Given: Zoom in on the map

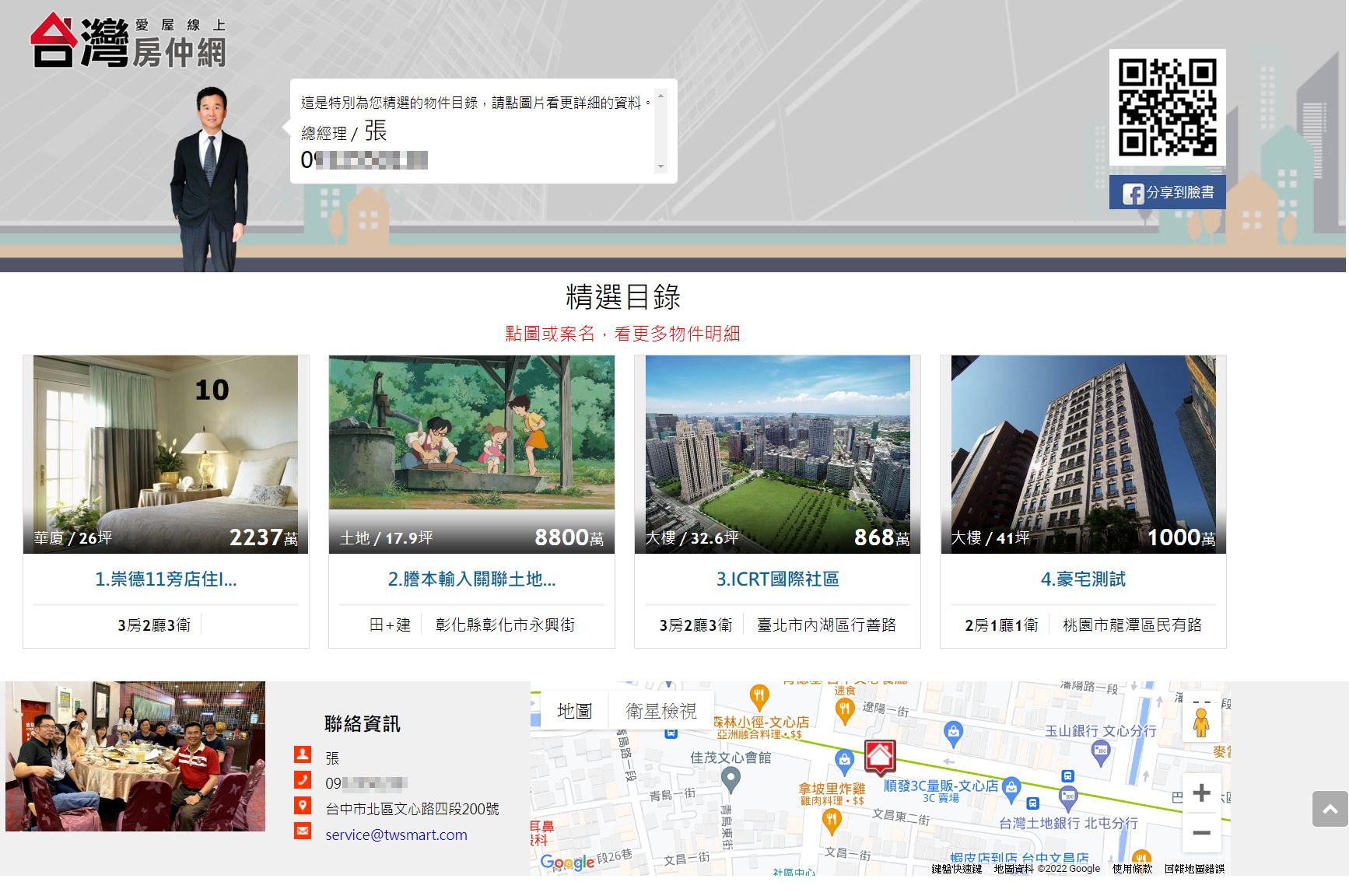Looking at the screenshot, I should point(1201,793).
